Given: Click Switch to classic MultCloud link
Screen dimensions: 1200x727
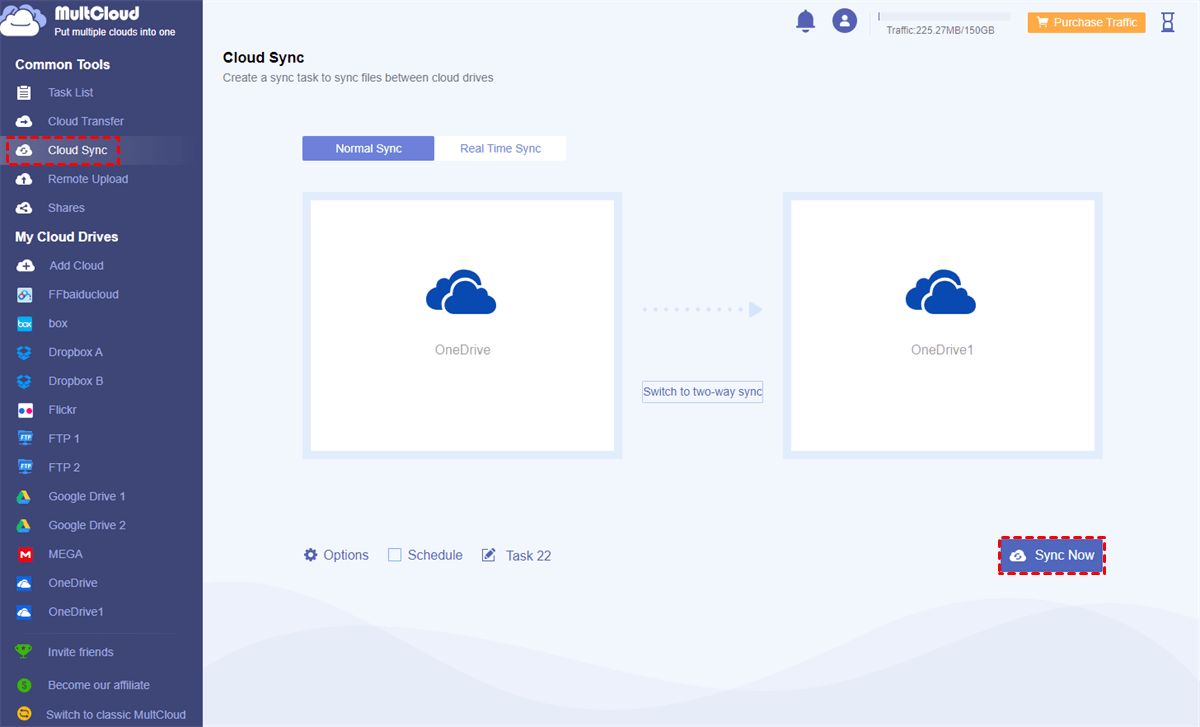Looking at the screenshot, I should (x=116, y=715).
